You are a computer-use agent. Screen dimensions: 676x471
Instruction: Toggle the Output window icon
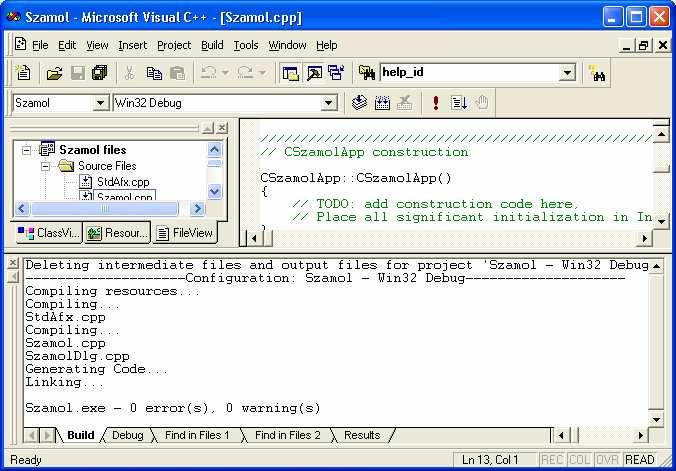[x=314, y=73]
